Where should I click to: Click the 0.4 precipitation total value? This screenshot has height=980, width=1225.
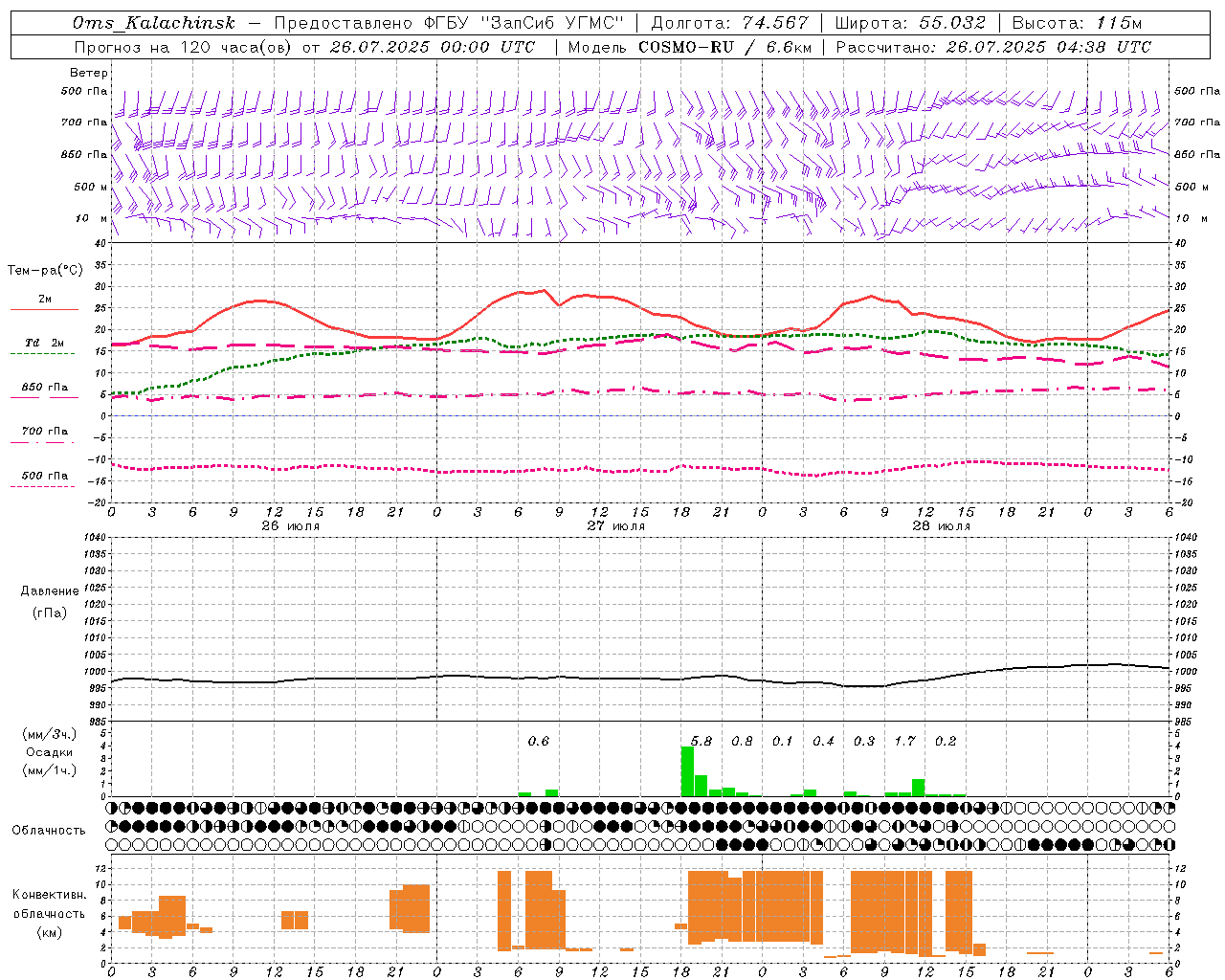pyautogui.click(x=823, y=742)
